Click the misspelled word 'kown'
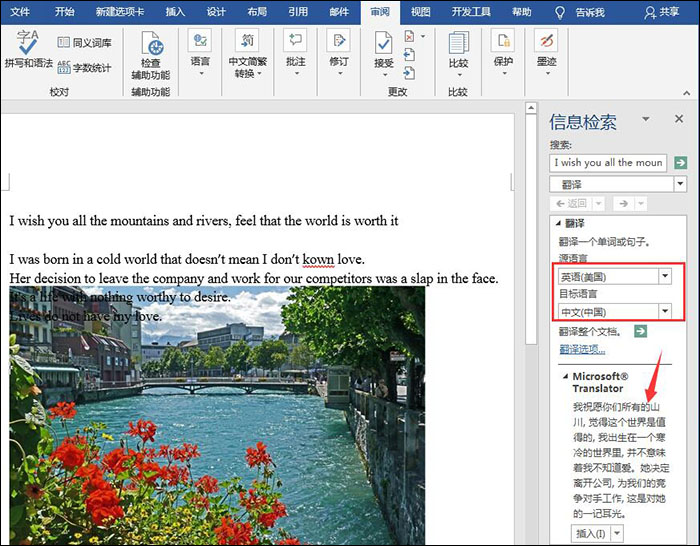Screen dimensions: 700x546 click(x=318, y=259)
